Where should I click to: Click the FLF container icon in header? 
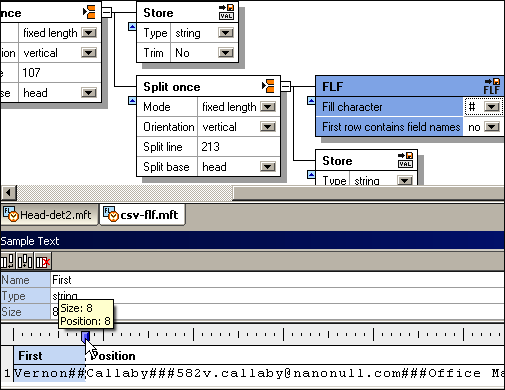point(492,86)
